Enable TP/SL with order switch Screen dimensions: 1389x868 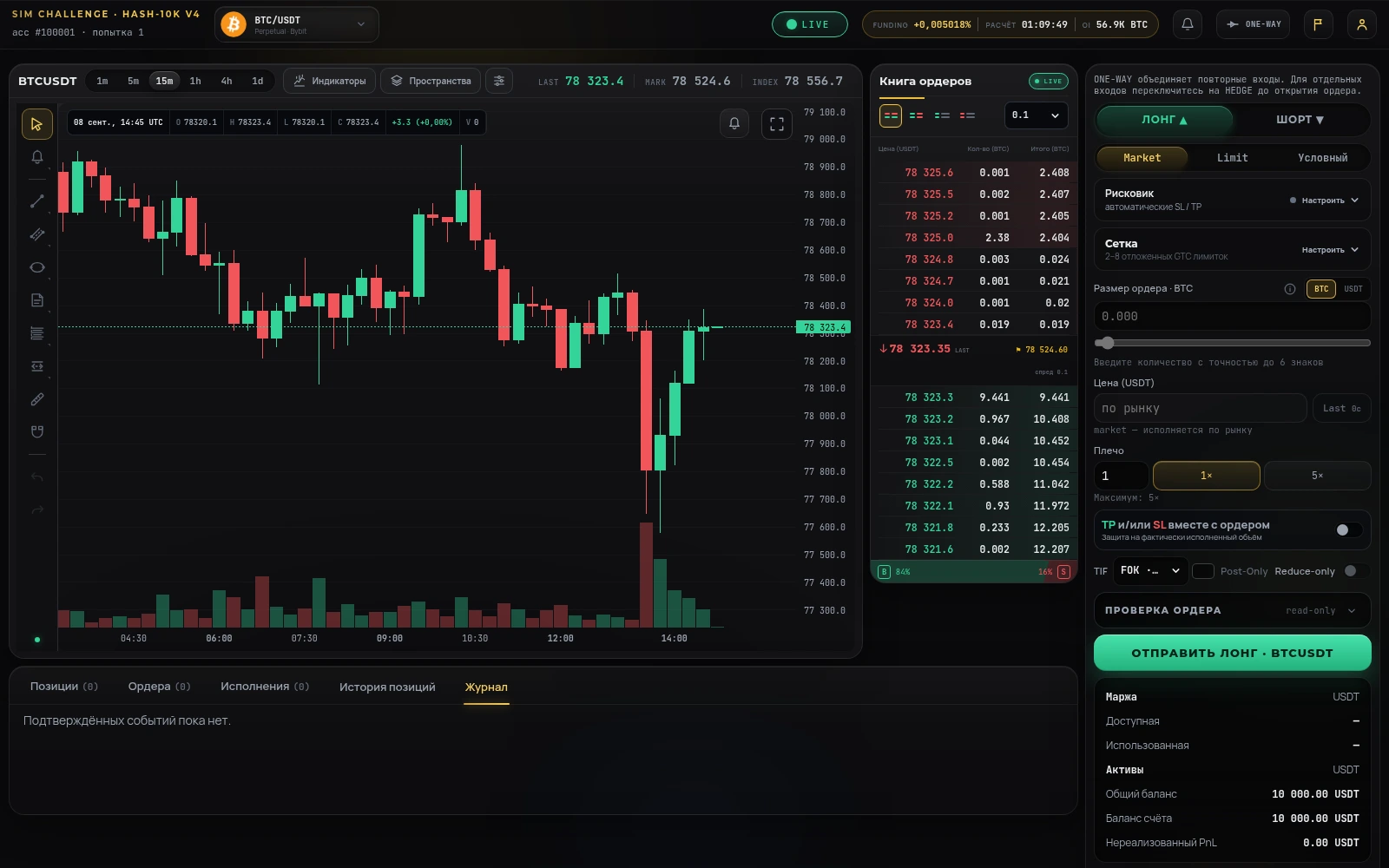1349,530
